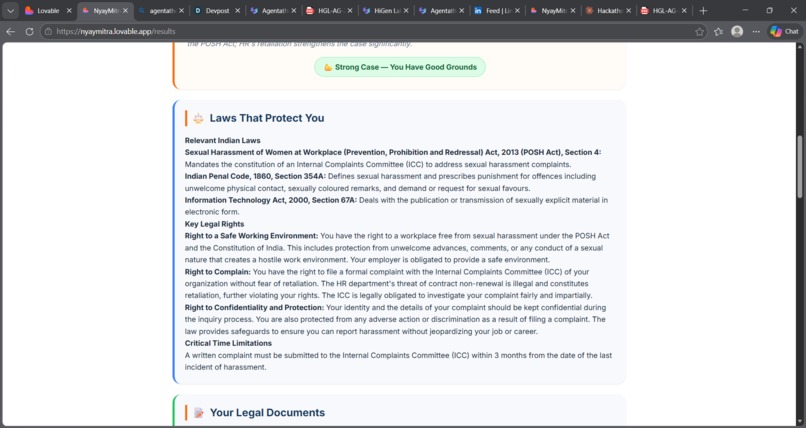Click the Strong Case badge

pyautogui.click(x=400, y=67)
